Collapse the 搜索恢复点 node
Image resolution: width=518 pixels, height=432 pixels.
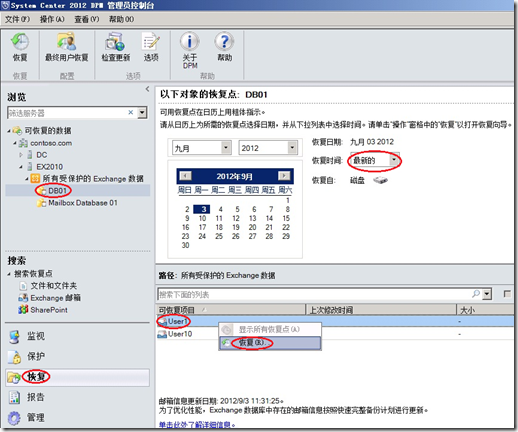9,274
